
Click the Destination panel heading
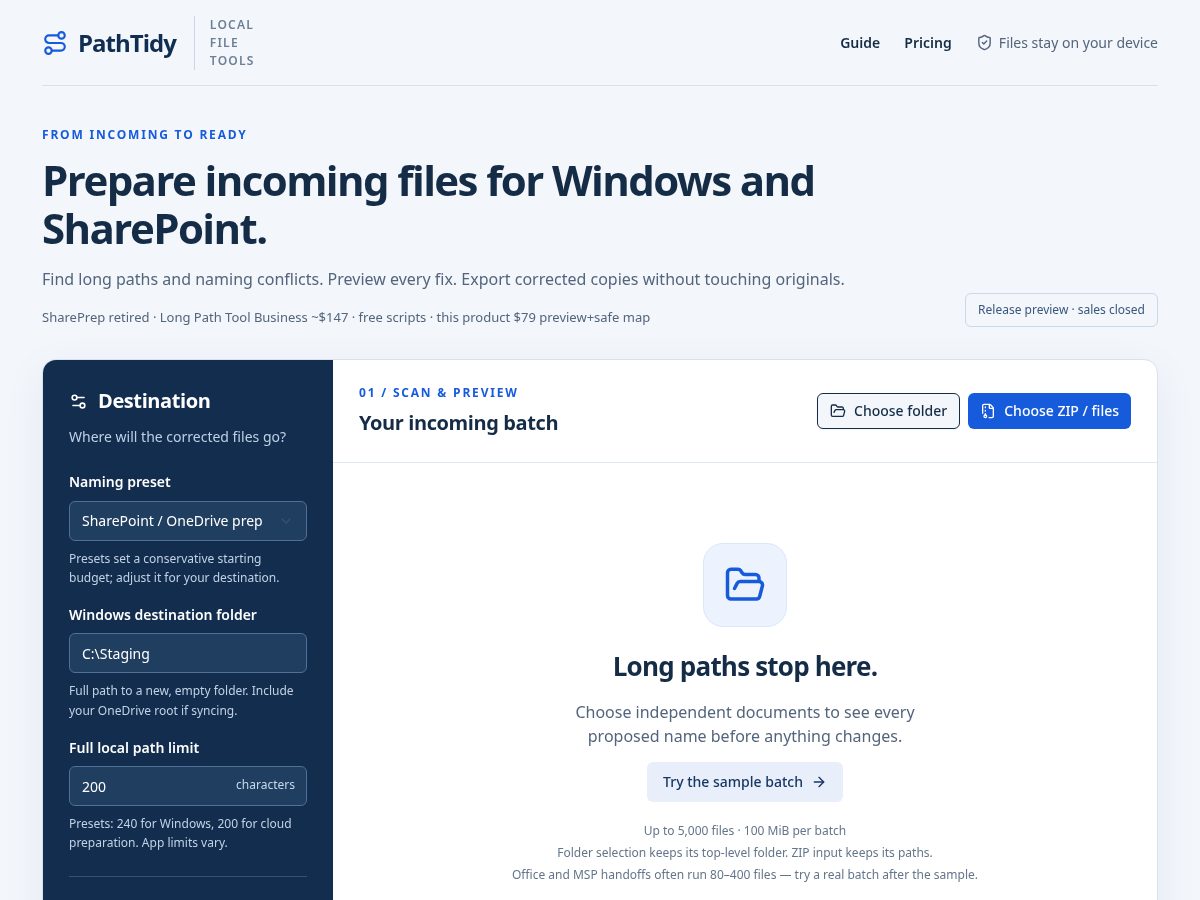(154, 401)
